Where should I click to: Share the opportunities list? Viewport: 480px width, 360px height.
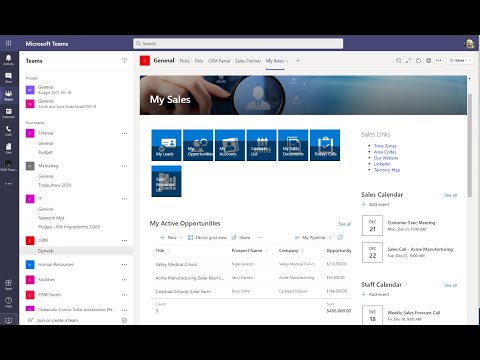[x=241, y=237]
